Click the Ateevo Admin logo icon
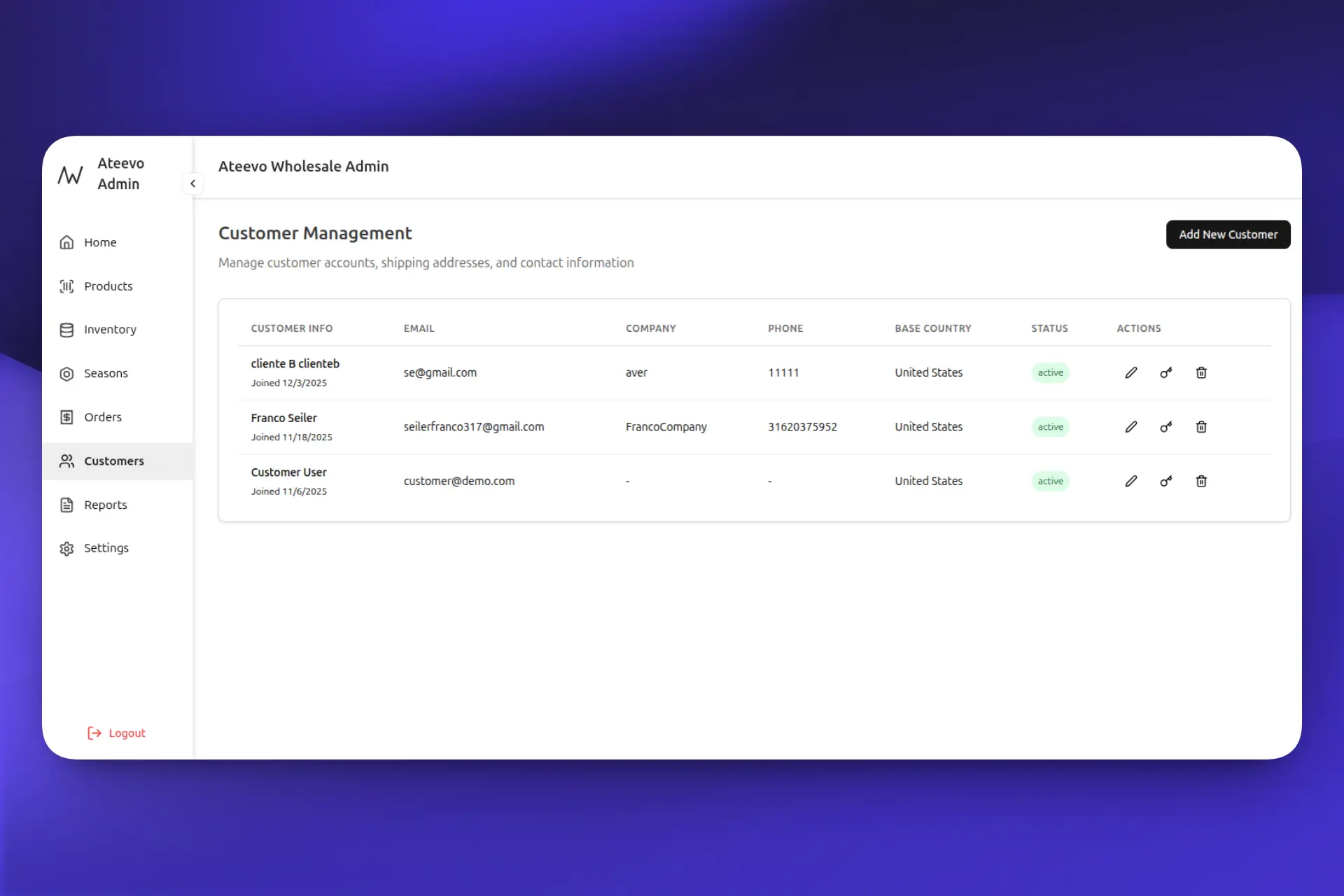 point(70,174)
